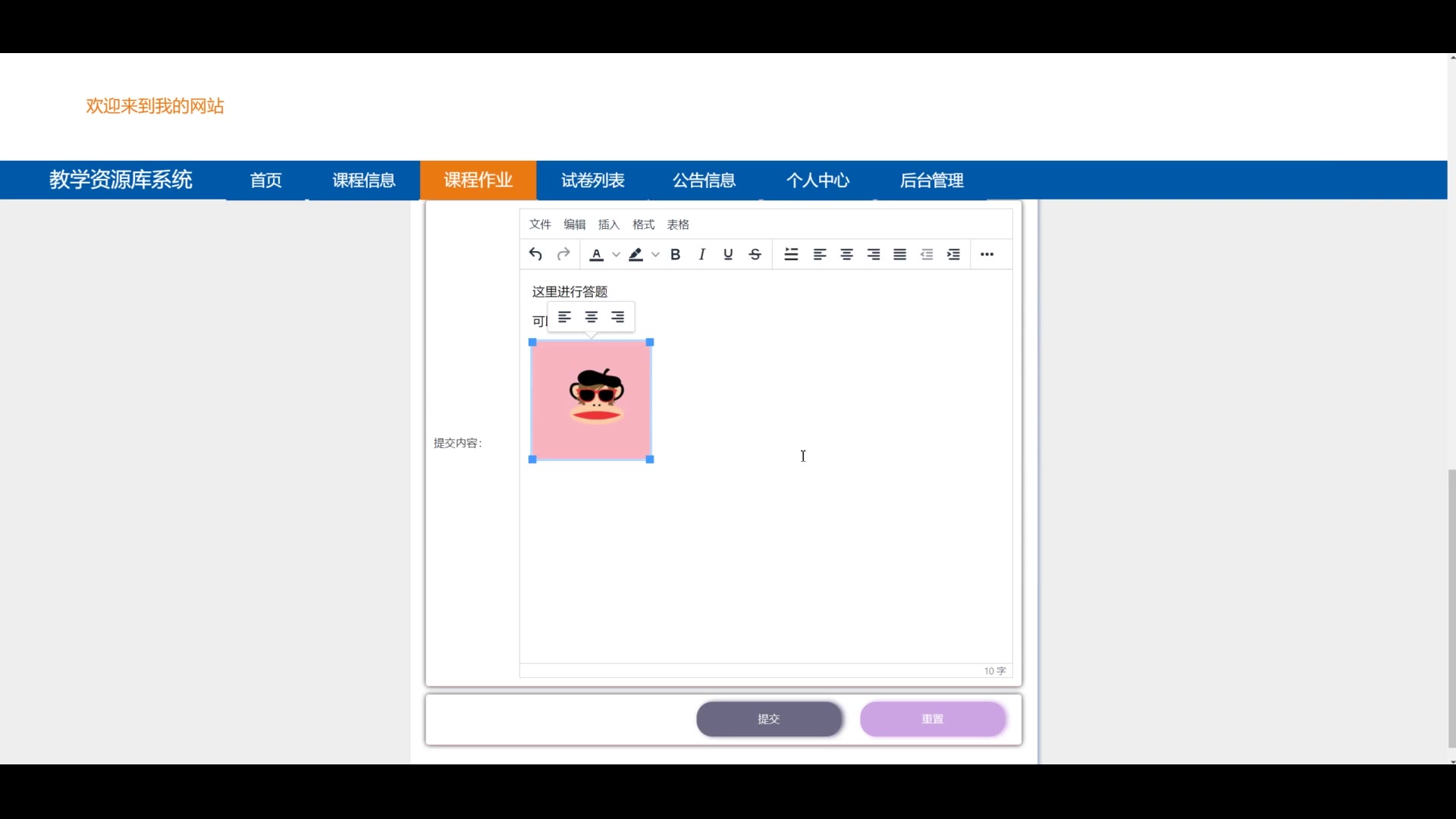Apply strikethrough formatting
Viewport: 1456px width, 819px height.
(755, 255)
